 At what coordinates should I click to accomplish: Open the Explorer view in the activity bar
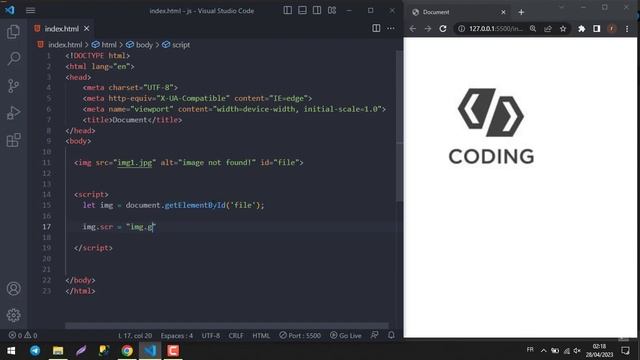[x=13, y=31]
